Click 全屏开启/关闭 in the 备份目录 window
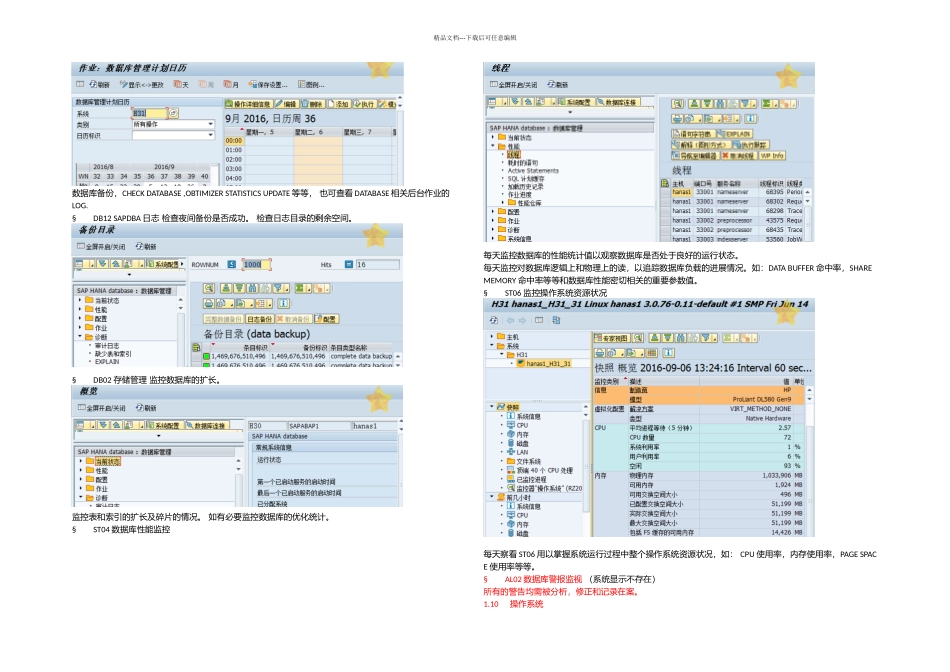The width and height of the screenshot is (950, 672). (101, 247)
